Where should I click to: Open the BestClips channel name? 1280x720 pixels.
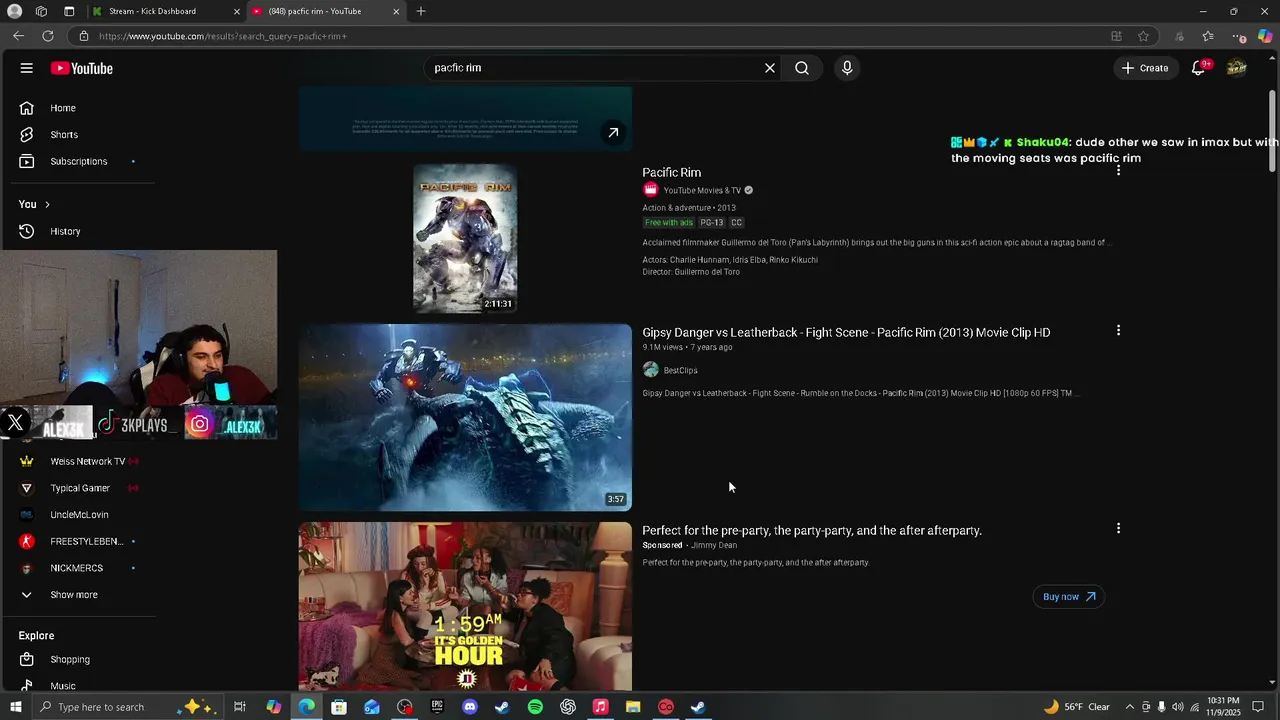point(681,371)
